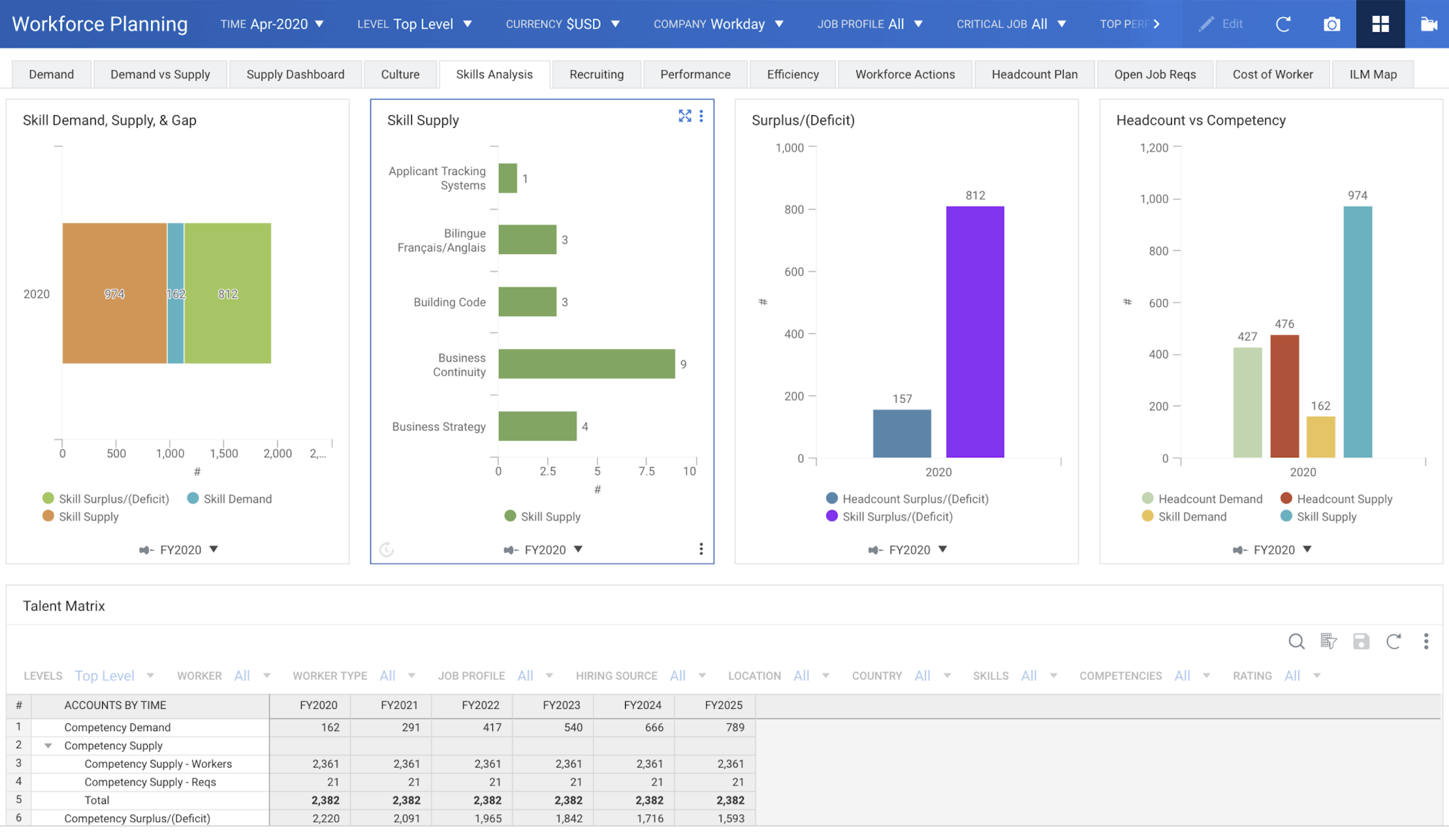Click the refresh icon in top header

1283,24
